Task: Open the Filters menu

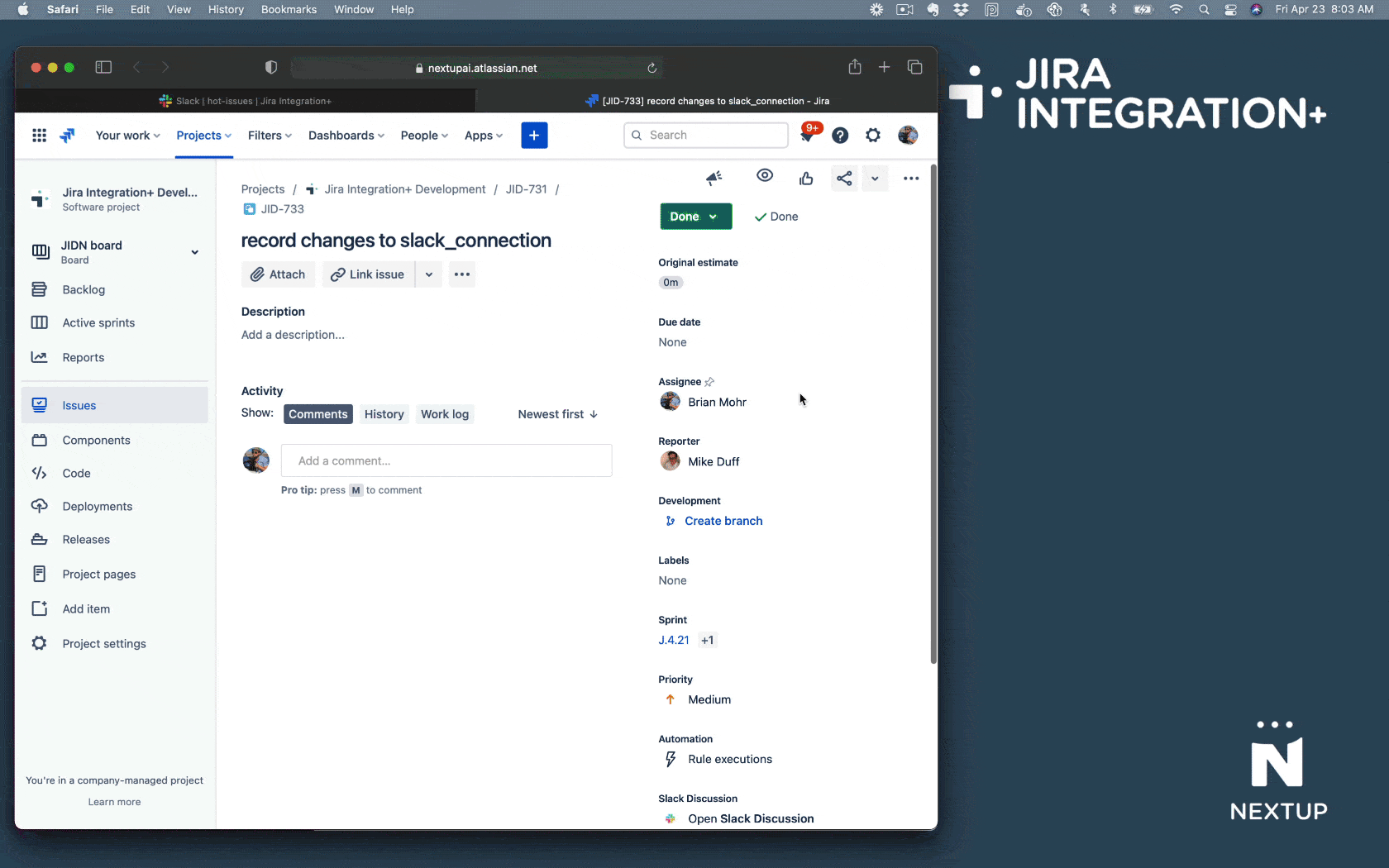Action: pos(270,136)
